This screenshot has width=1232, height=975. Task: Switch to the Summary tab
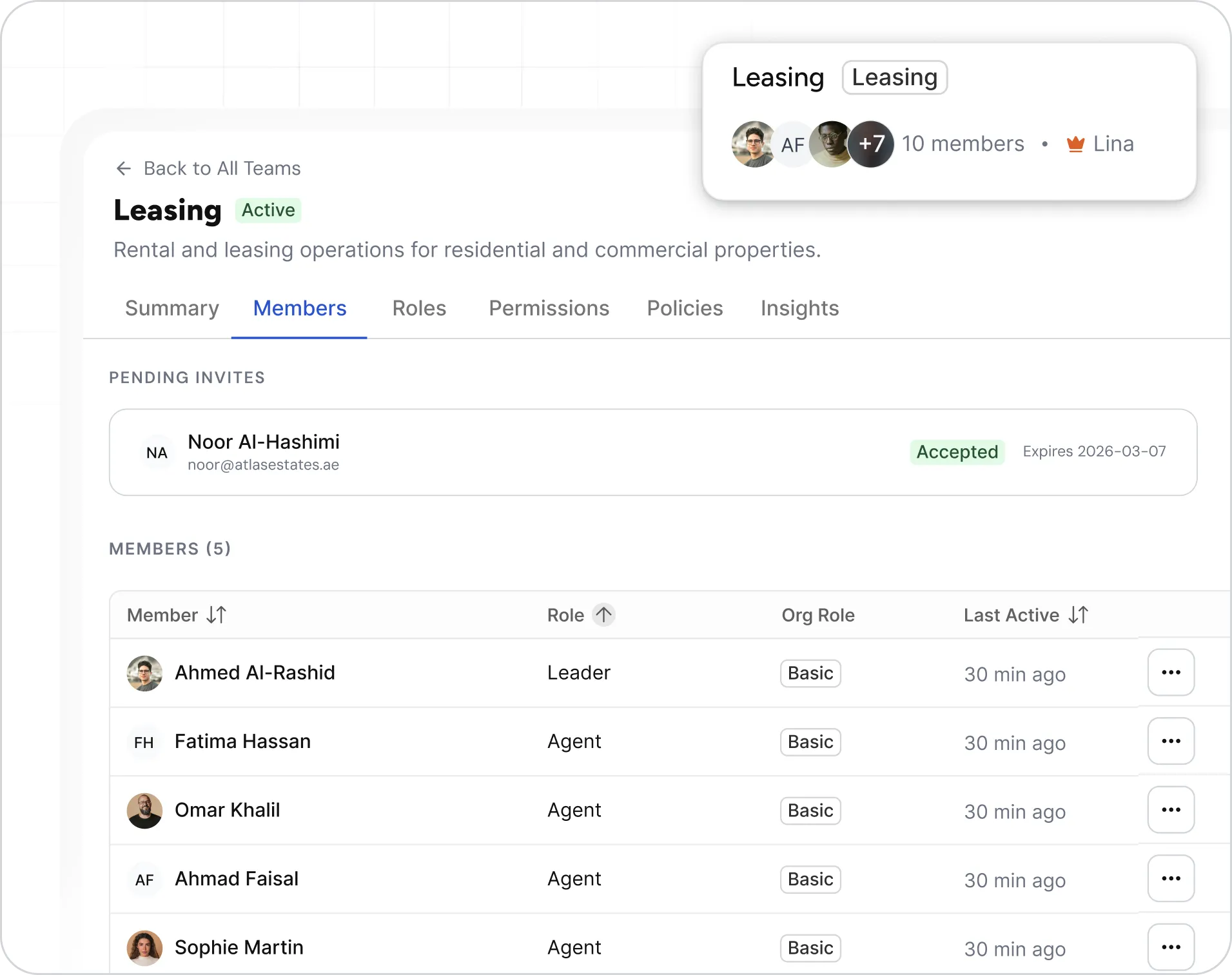click(x=172, y=308)
